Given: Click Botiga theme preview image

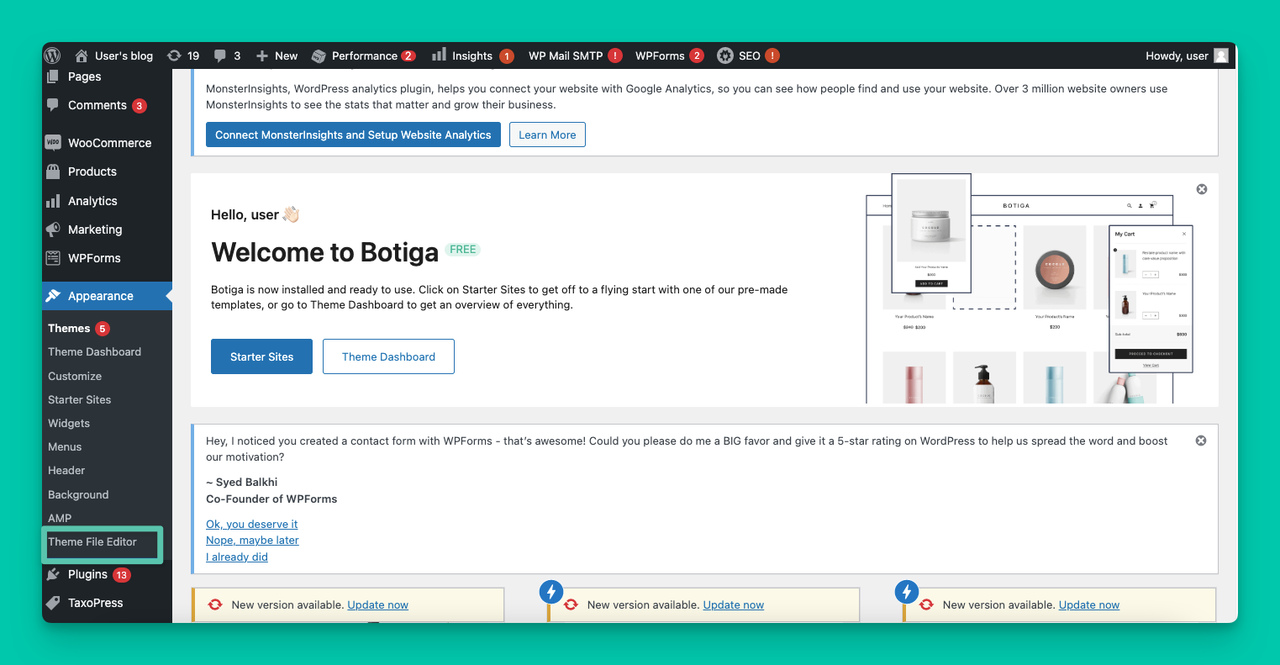Looking at the screenshot, I should 1030,288.
